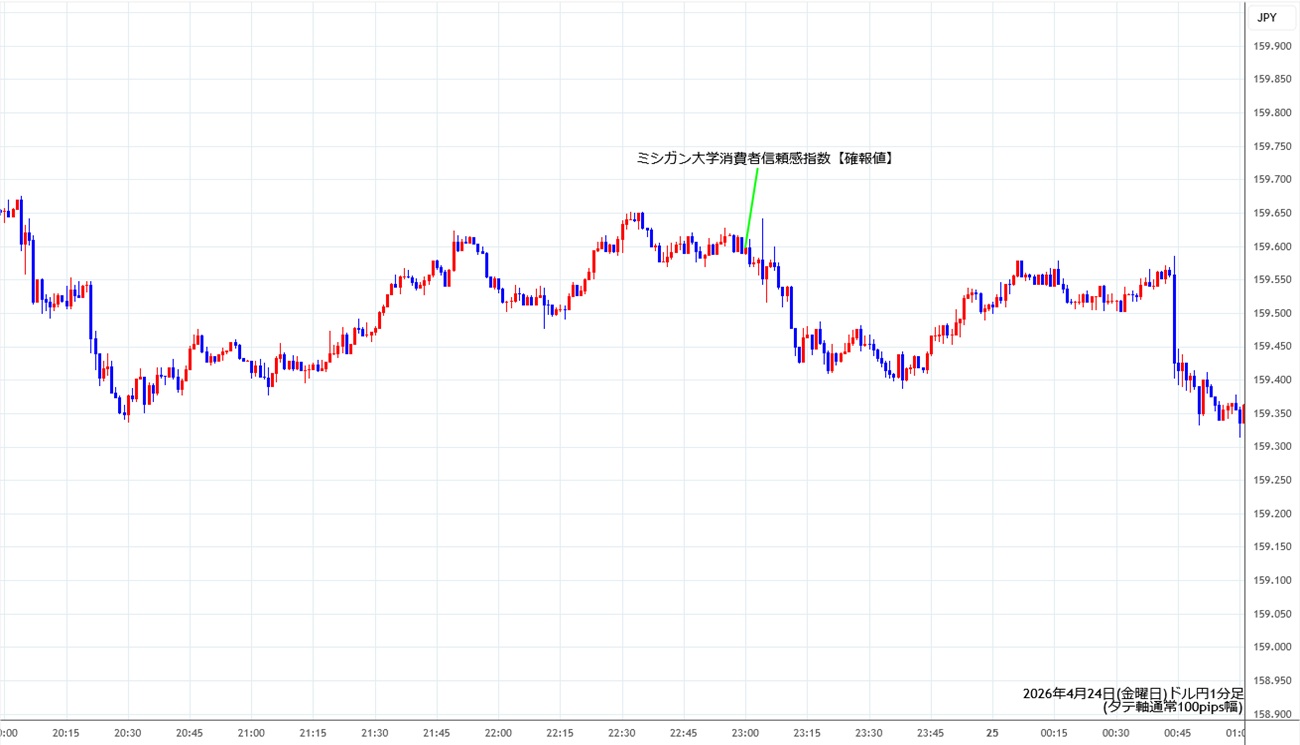
Task: Click the 158.900 price axis label
Action: 1273,714
